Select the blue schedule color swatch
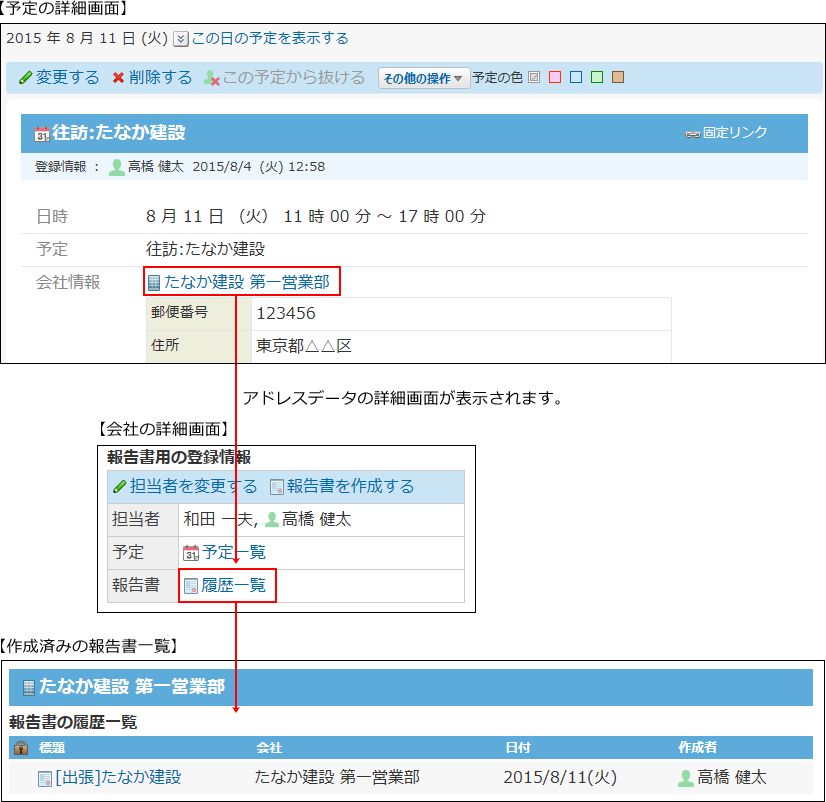826x802 pixels. tap(576, 77)
